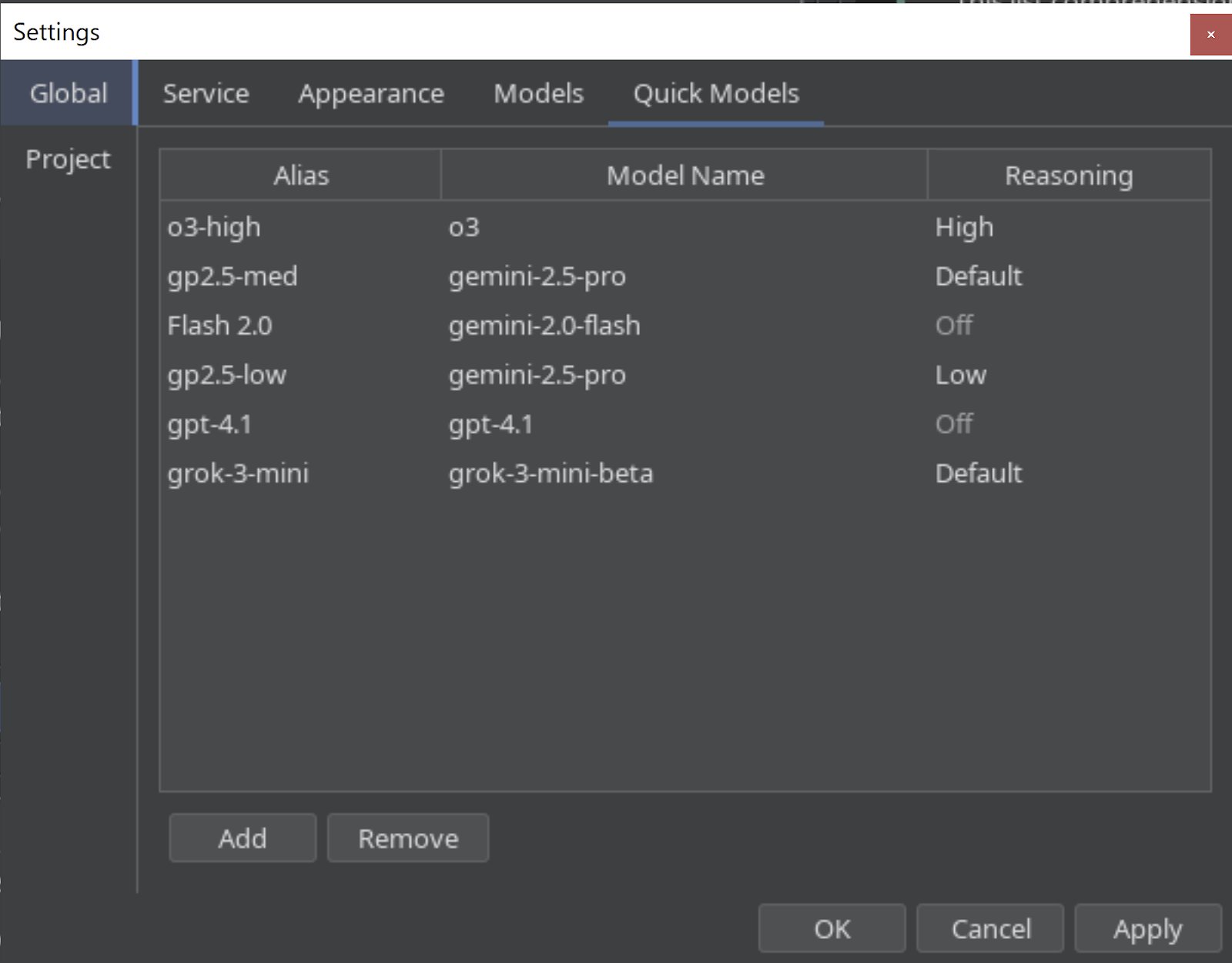Switch to the Service tab
The height and width of the screenshot is (963, 1232).
click(x=206, y=93)
